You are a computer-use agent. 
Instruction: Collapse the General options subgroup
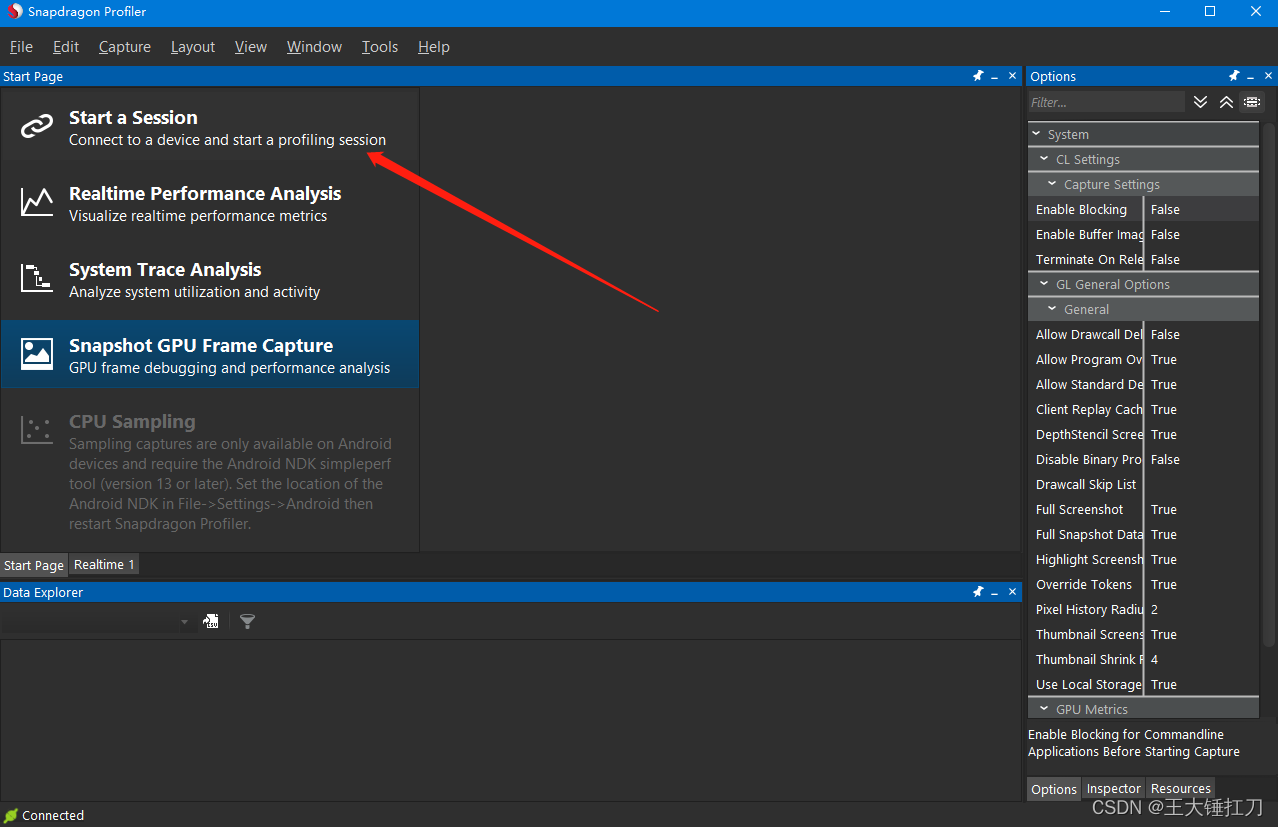[x=1052, y=309]
